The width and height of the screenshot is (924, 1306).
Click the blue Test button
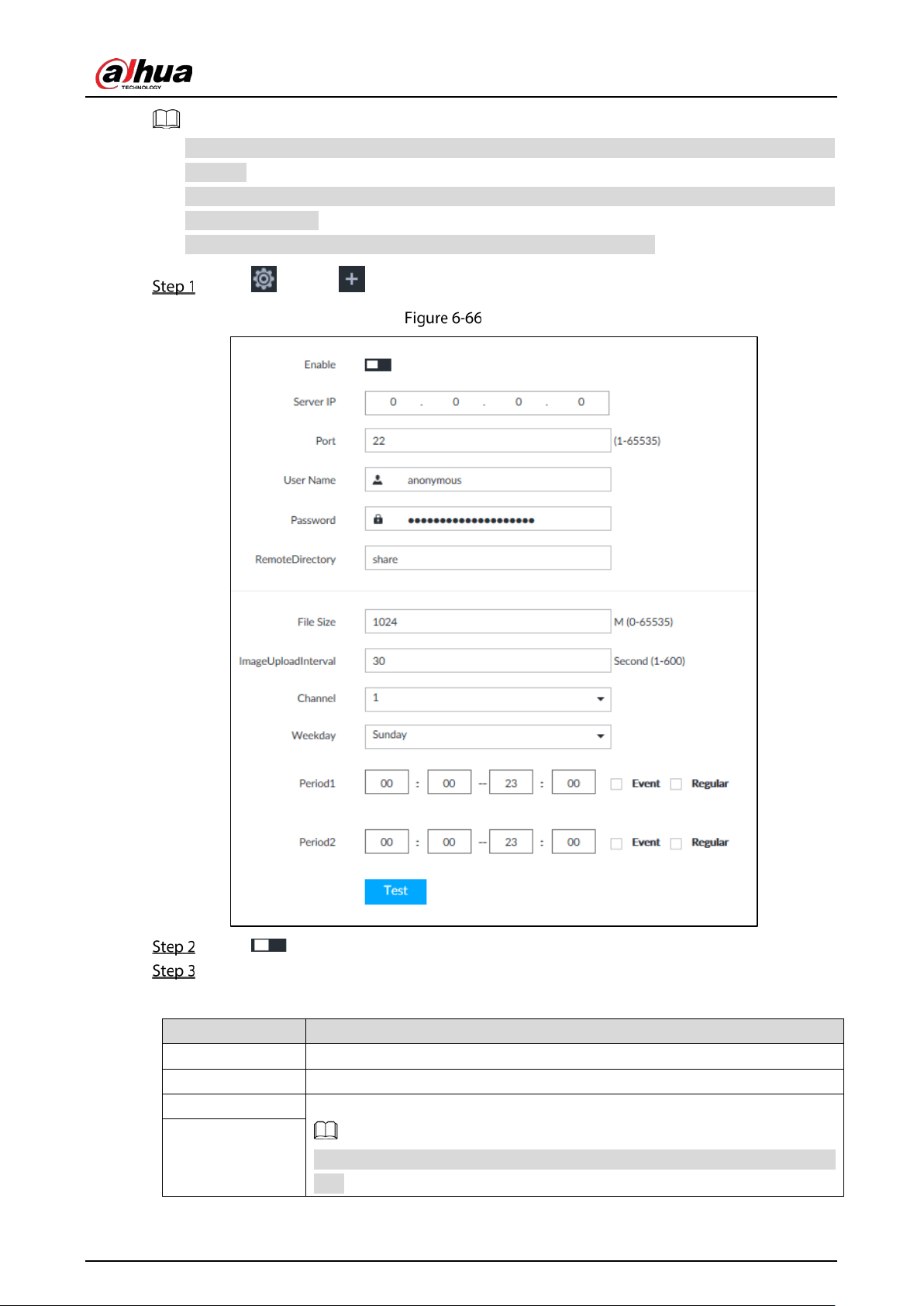point(395,891)
